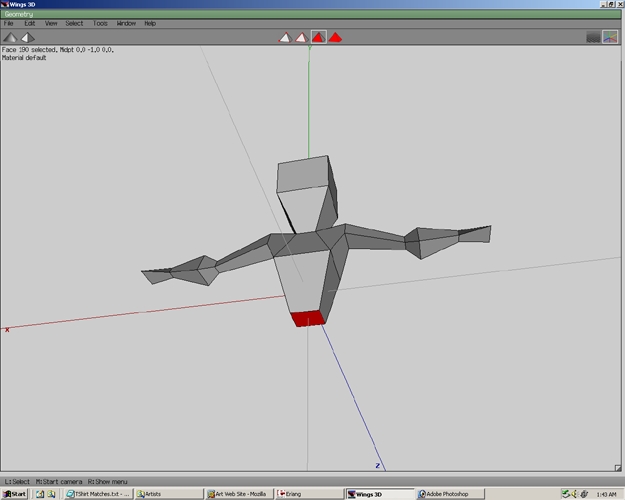
Task: Switch to Adobe Photoshop taskbar button
Action: (450, 494)
